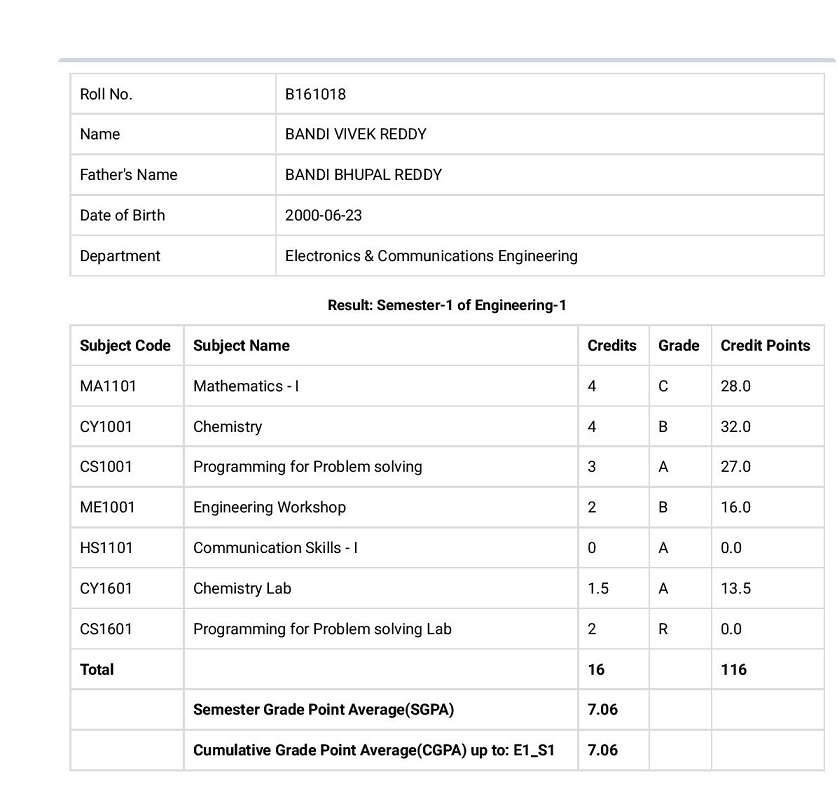The height and width of the screenshot is (789, 838).
Task: Click credit points 16.0
Action: [735, 507]
